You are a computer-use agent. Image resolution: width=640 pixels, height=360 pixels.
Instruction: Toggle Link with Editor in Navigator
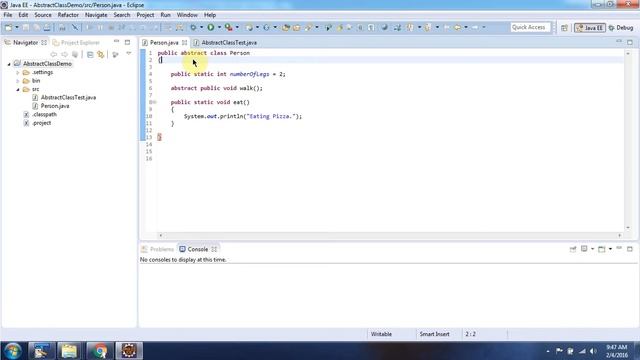click(x=101, y=54)
